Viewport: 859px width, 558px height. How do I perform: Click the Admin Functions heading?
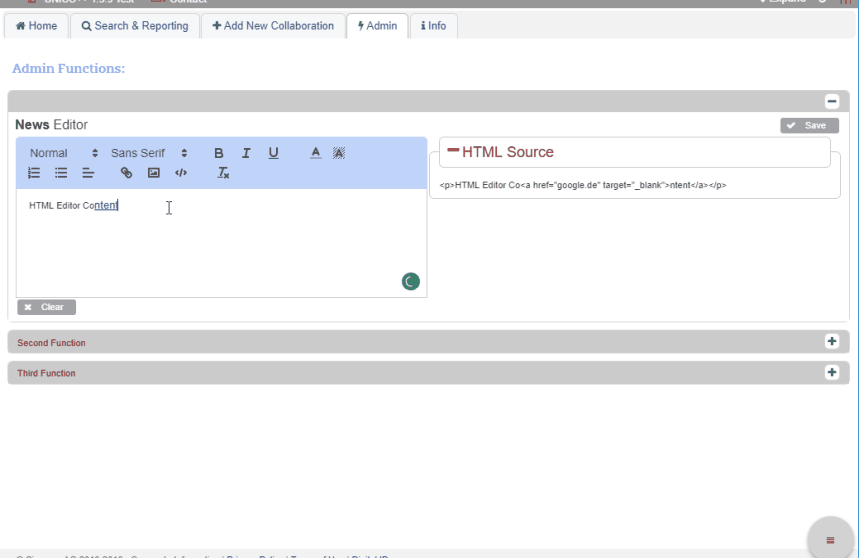pyautogui.click(x=68, y=68)
